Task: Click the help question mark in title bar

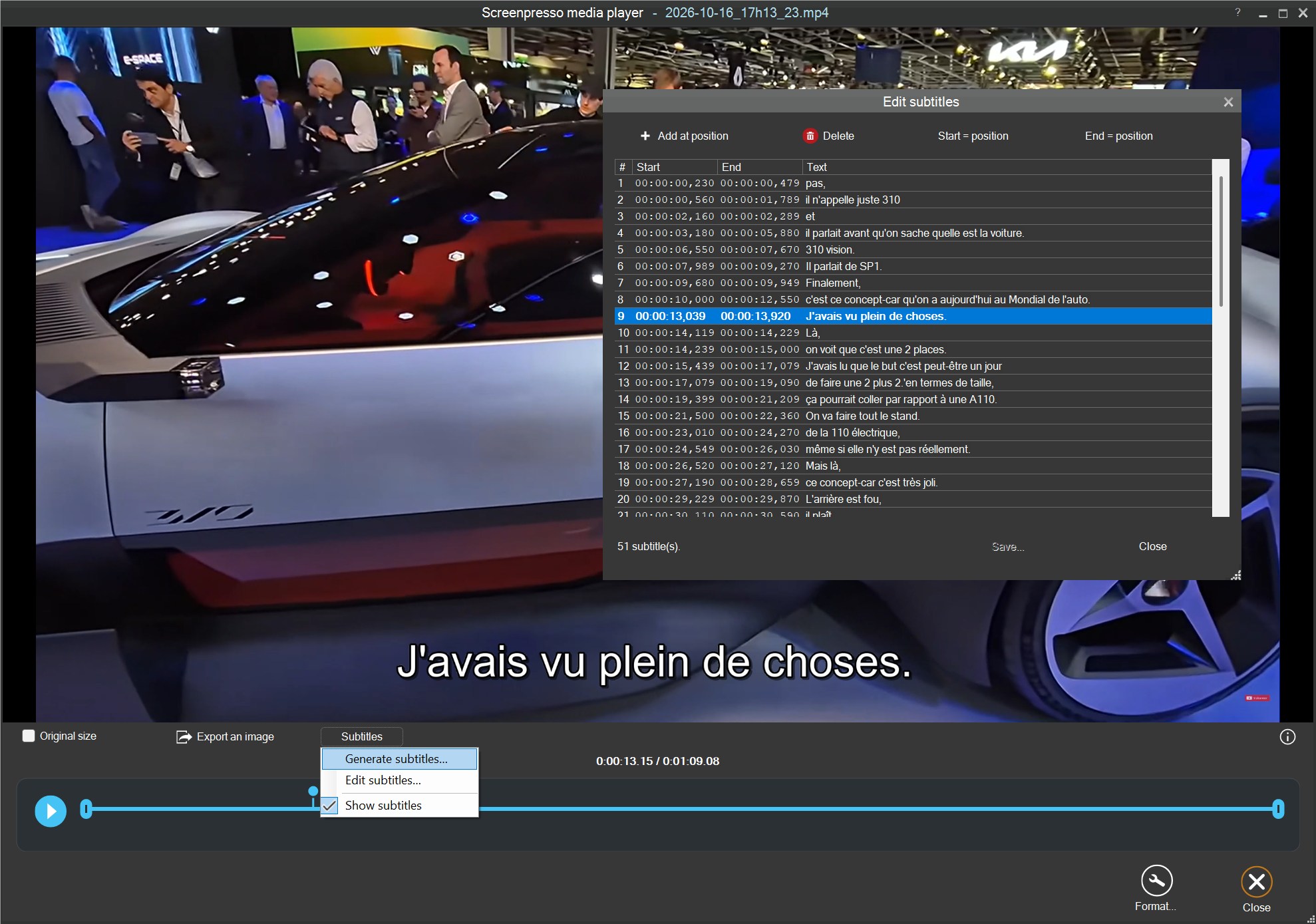Action: [1237, 12]
